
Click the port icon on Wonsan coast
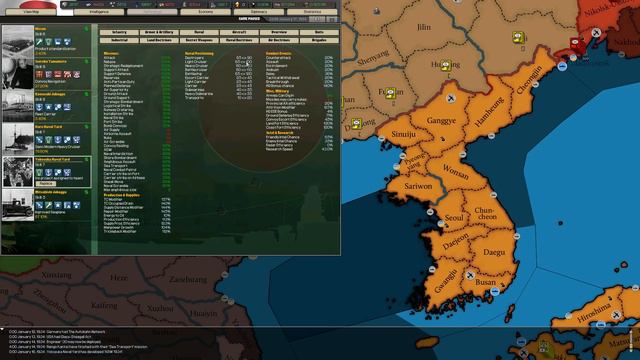point(462,154)
